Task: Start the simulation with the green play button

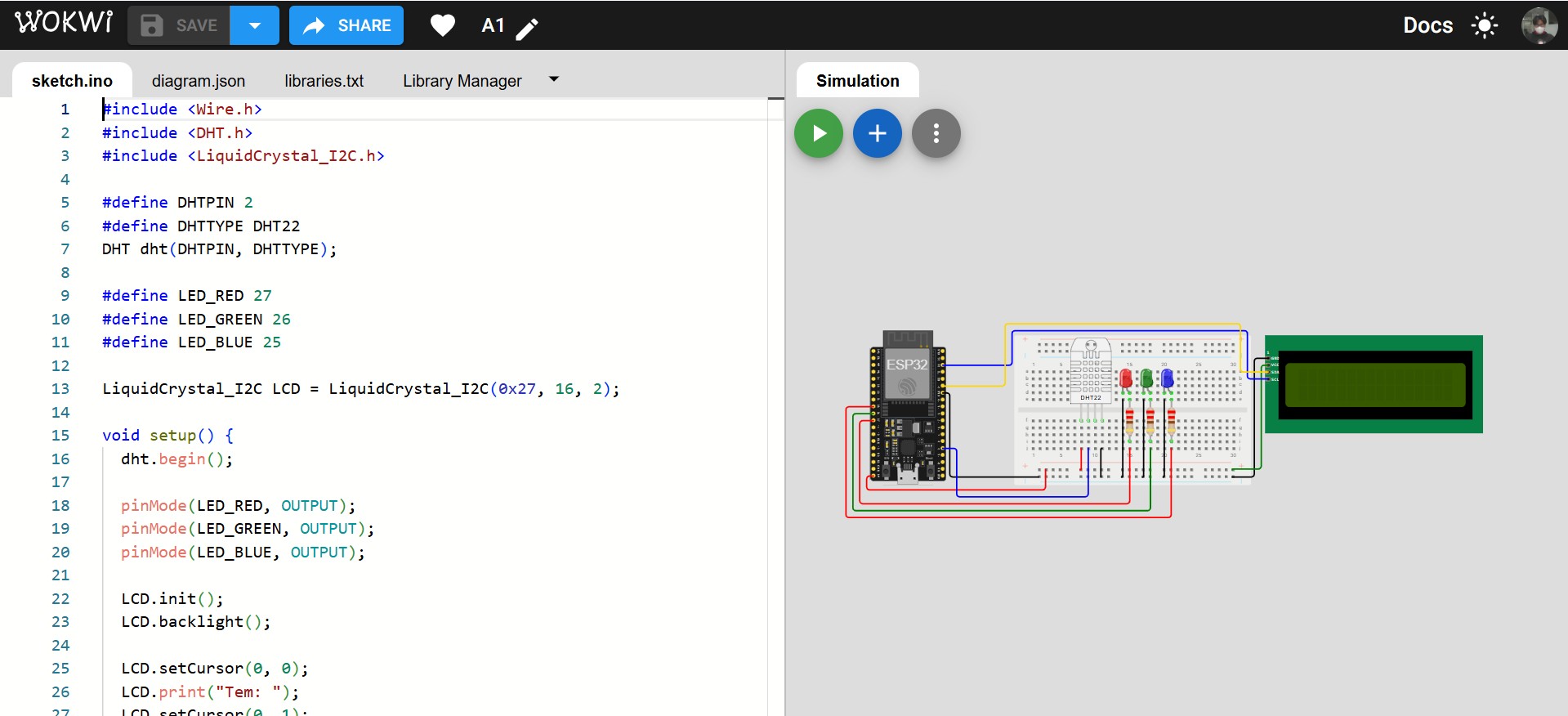Action: pyautogui.click(x=819, y=133)
